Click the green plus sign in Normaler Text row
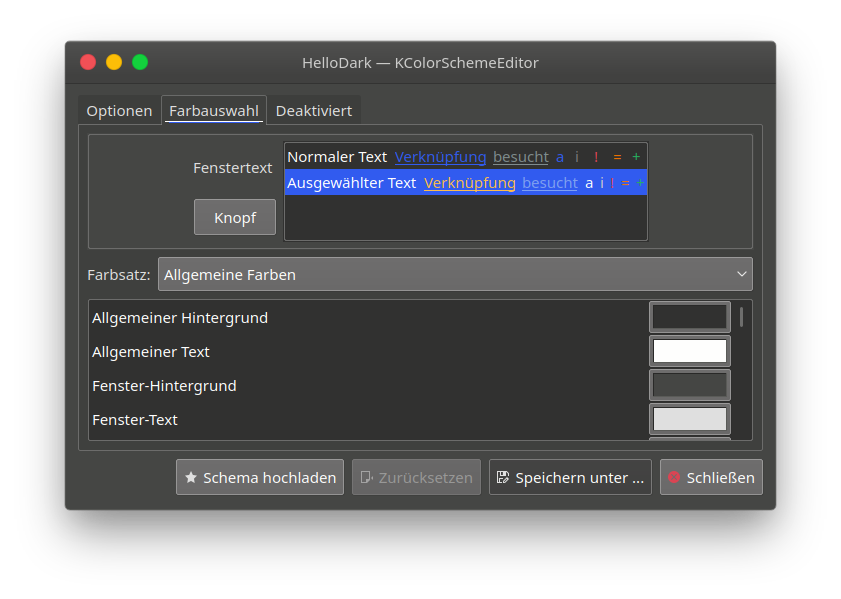 [x=636, y=157]
